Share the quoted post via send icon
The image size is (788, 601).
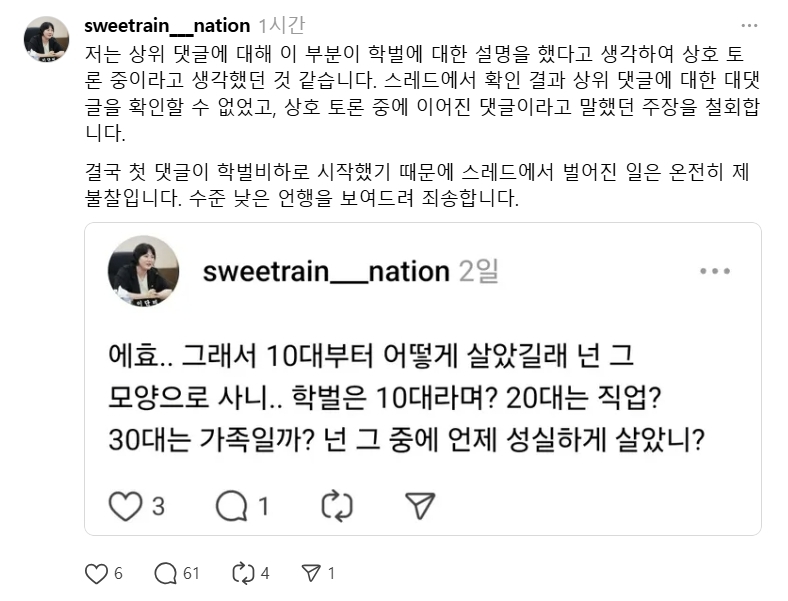click(420, 506)
